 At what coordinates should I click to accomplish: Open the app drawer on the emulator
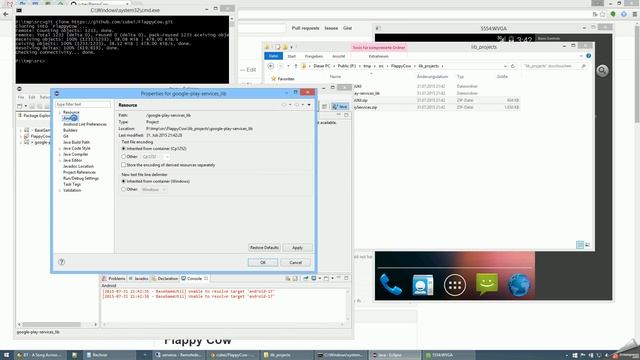455,284
